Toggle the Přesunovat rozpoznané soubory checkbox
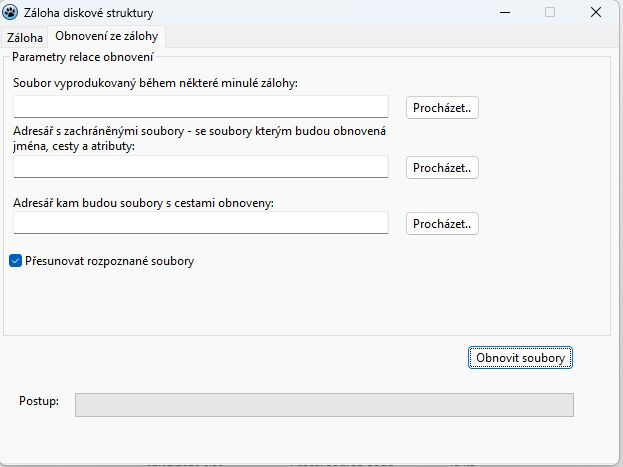 tap(15, 261)
